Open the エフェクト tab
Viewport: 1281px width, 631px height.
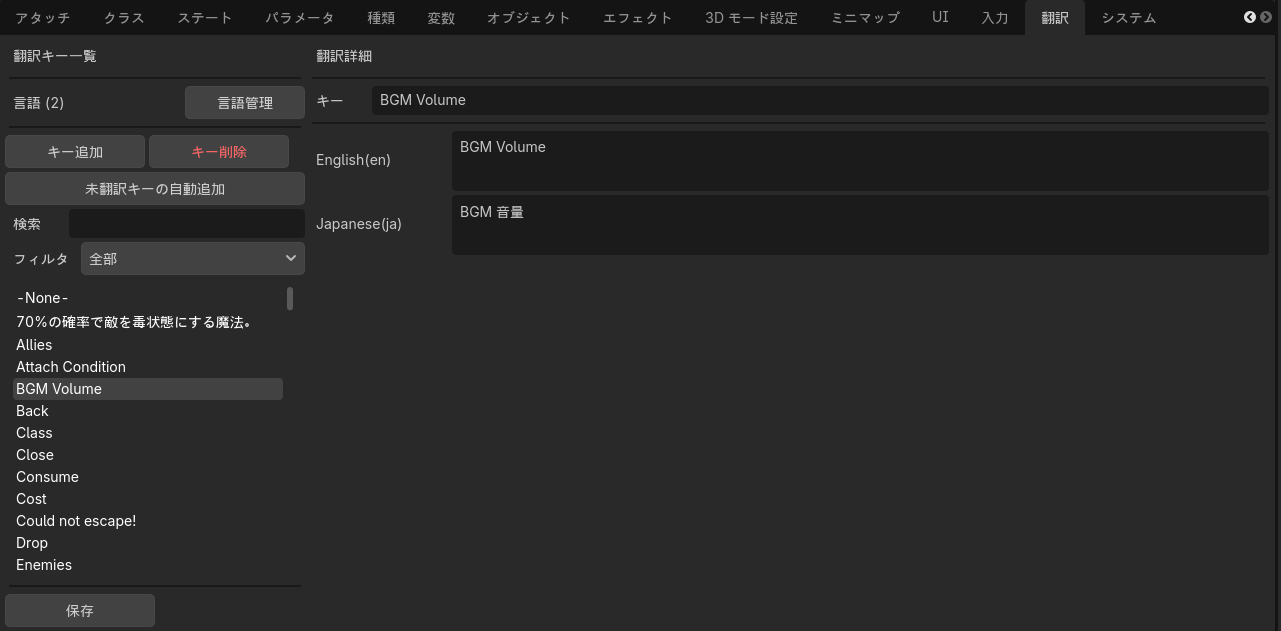638,17
